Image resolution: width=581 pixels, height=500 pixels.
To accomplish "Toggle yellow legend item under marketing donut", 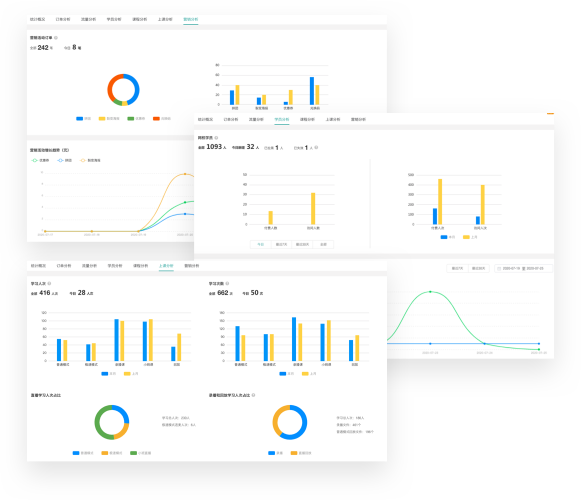I will (x=109, y=119).
